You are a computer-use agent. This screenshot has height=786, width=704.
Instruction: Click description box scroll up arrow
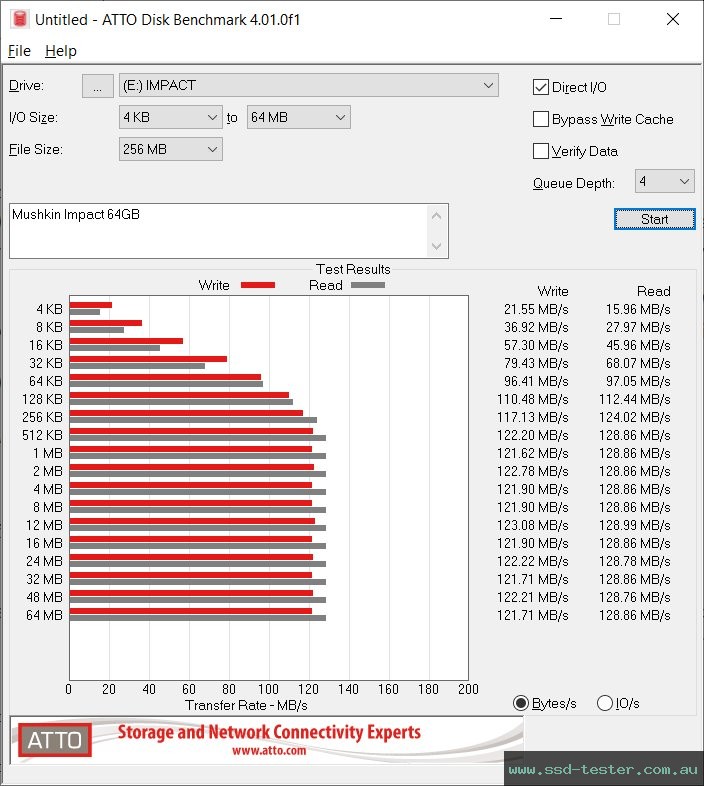(436, 217)
